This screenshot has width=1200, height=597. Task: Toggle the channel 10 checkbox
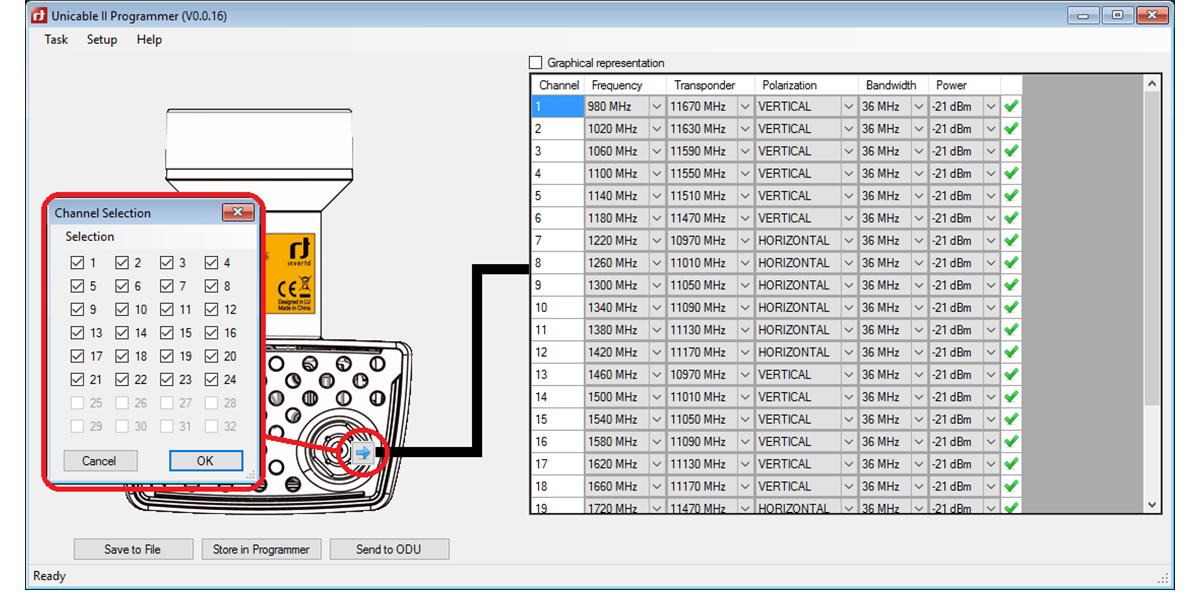pos(122,310)
